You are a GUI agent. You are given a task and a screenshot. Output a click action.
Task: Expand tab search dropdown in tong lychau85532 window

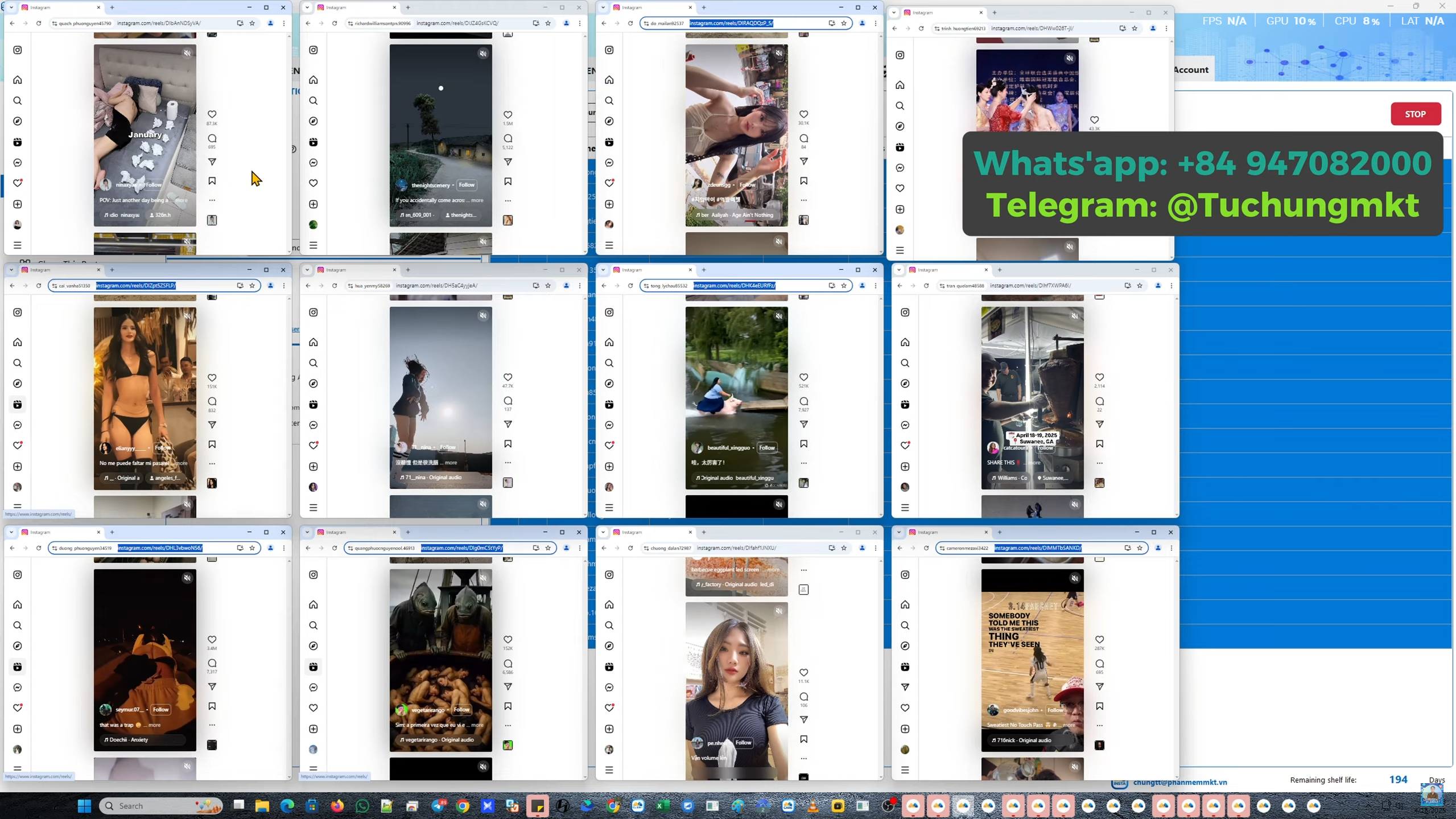tap(603, 270)
